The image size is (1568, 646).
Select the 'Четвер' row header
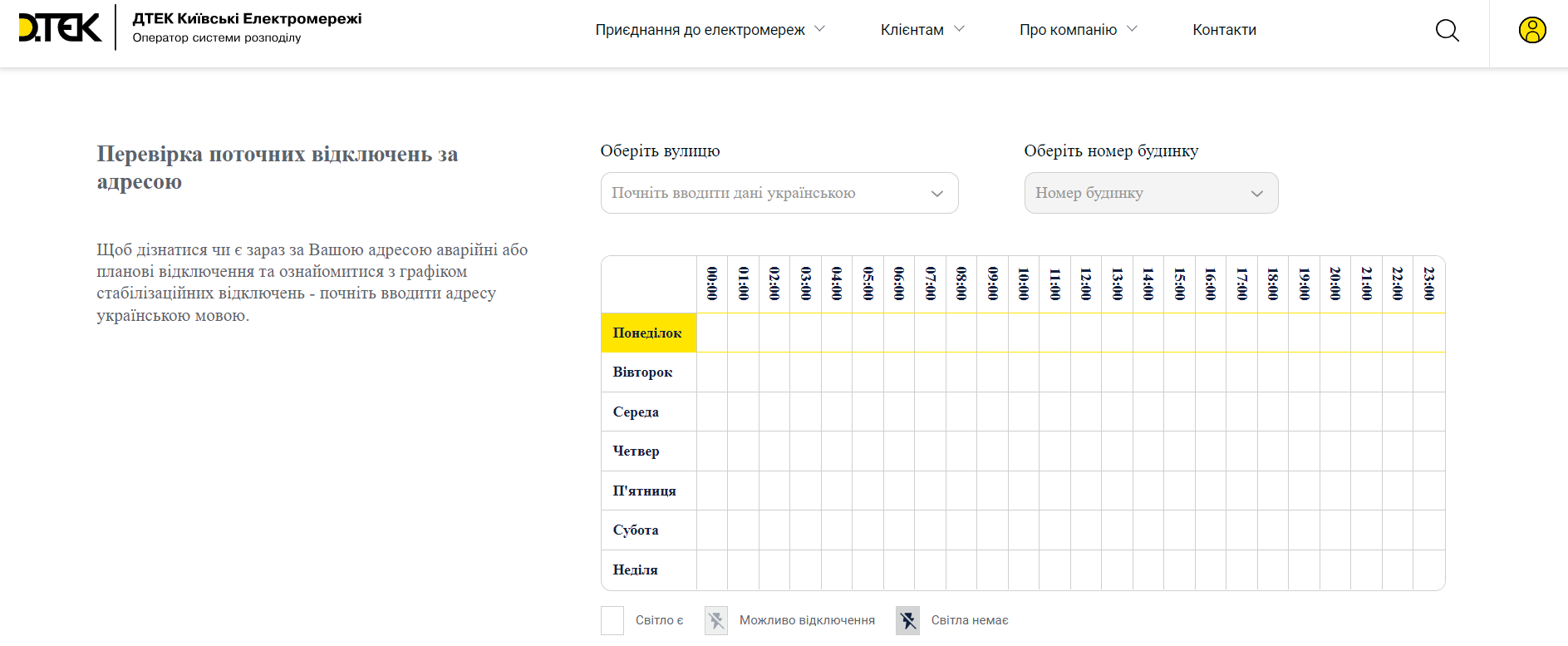[x=648, y=451]
